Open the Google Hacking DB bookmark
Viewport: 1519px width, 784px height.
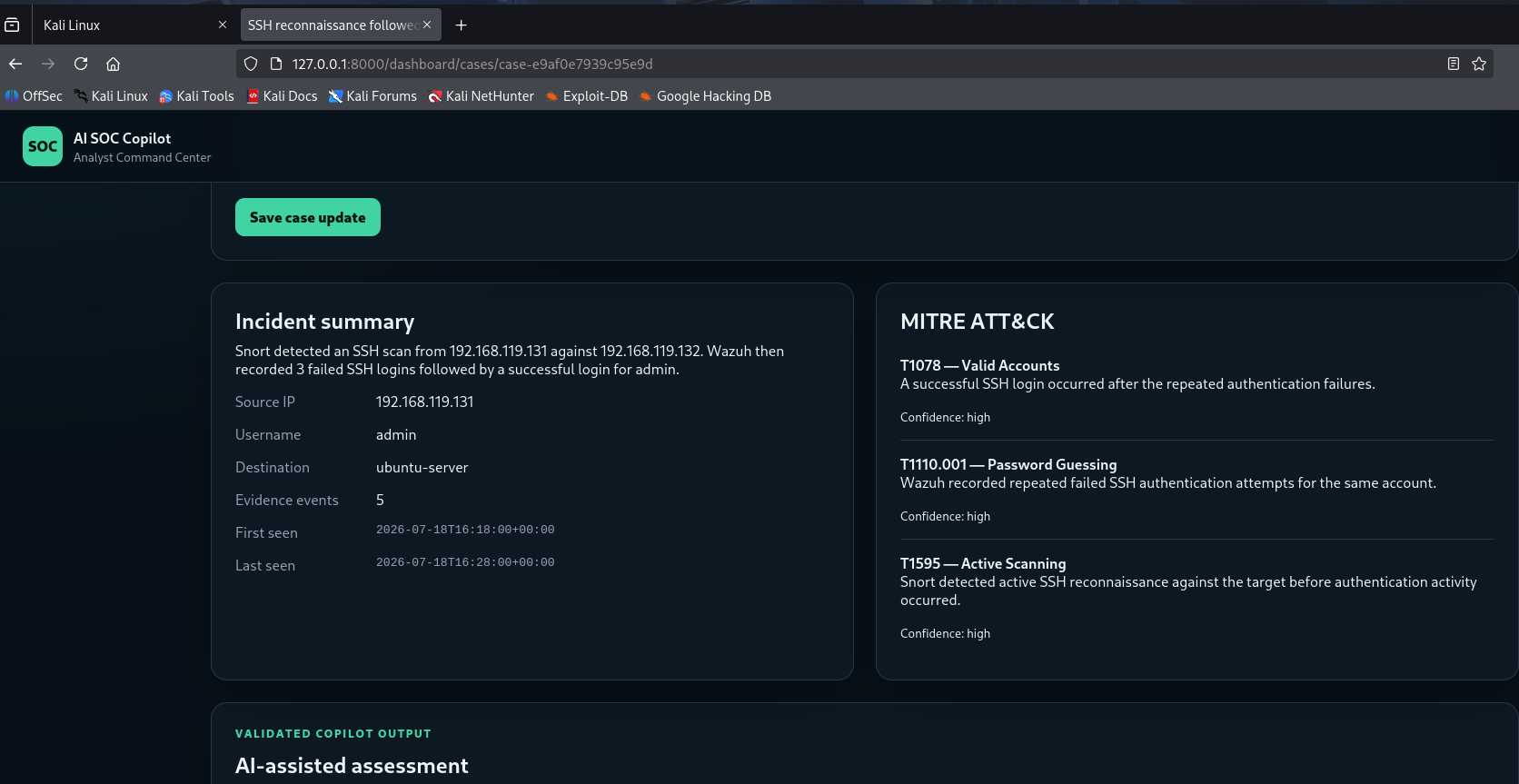click(705, 96)
